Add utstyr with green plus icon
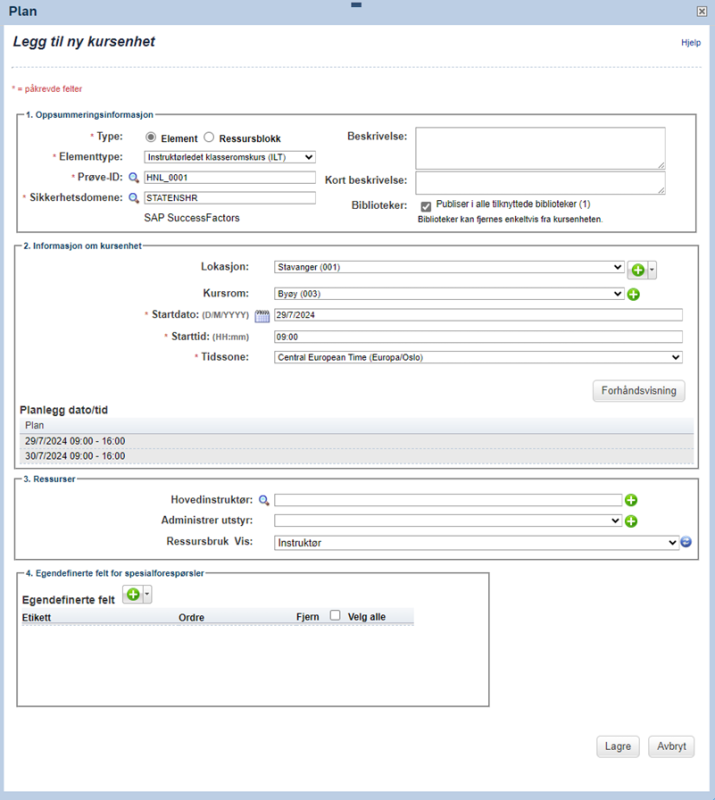The width and height of the screenshot is (715, 800). coord(631,521)
